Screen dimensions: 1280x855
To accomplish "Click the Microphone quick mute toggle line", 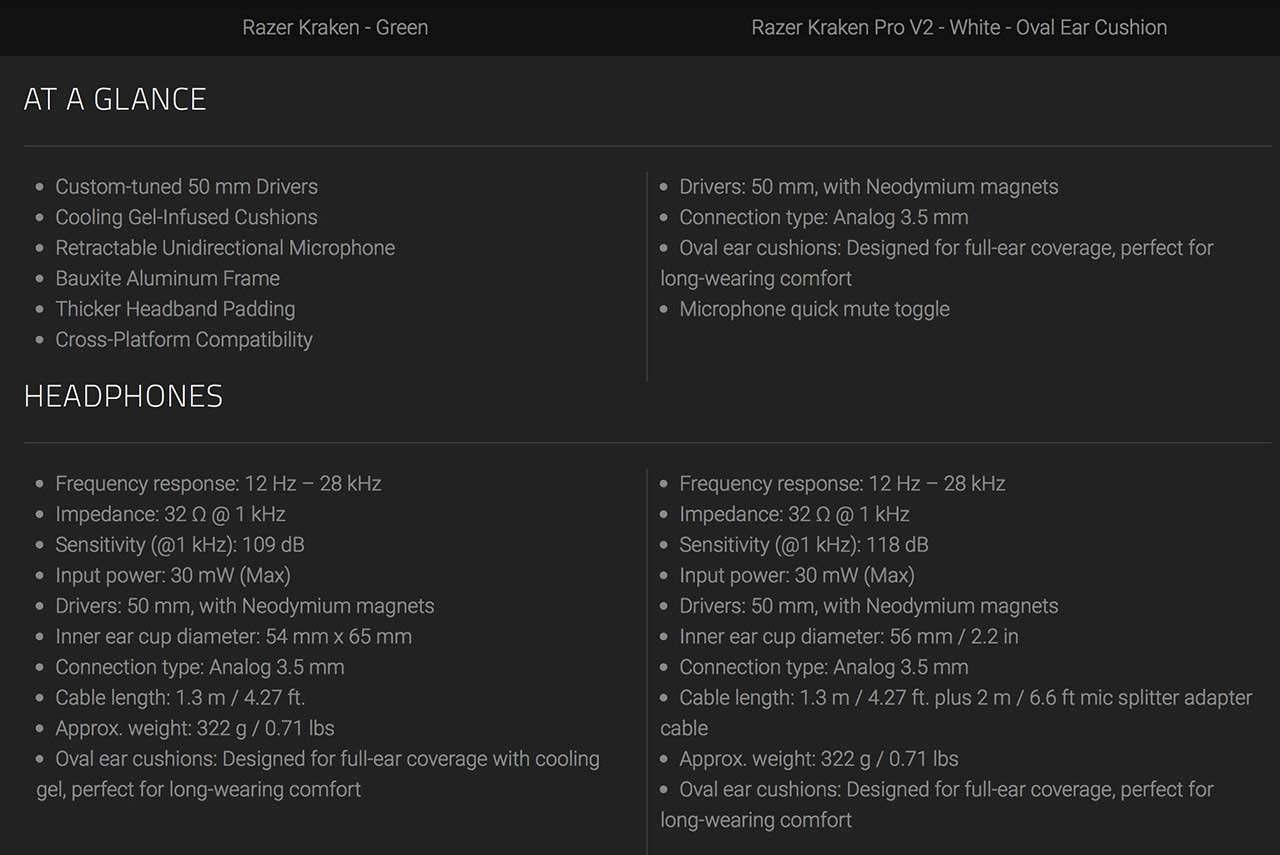I will click(x=814, y=309).
